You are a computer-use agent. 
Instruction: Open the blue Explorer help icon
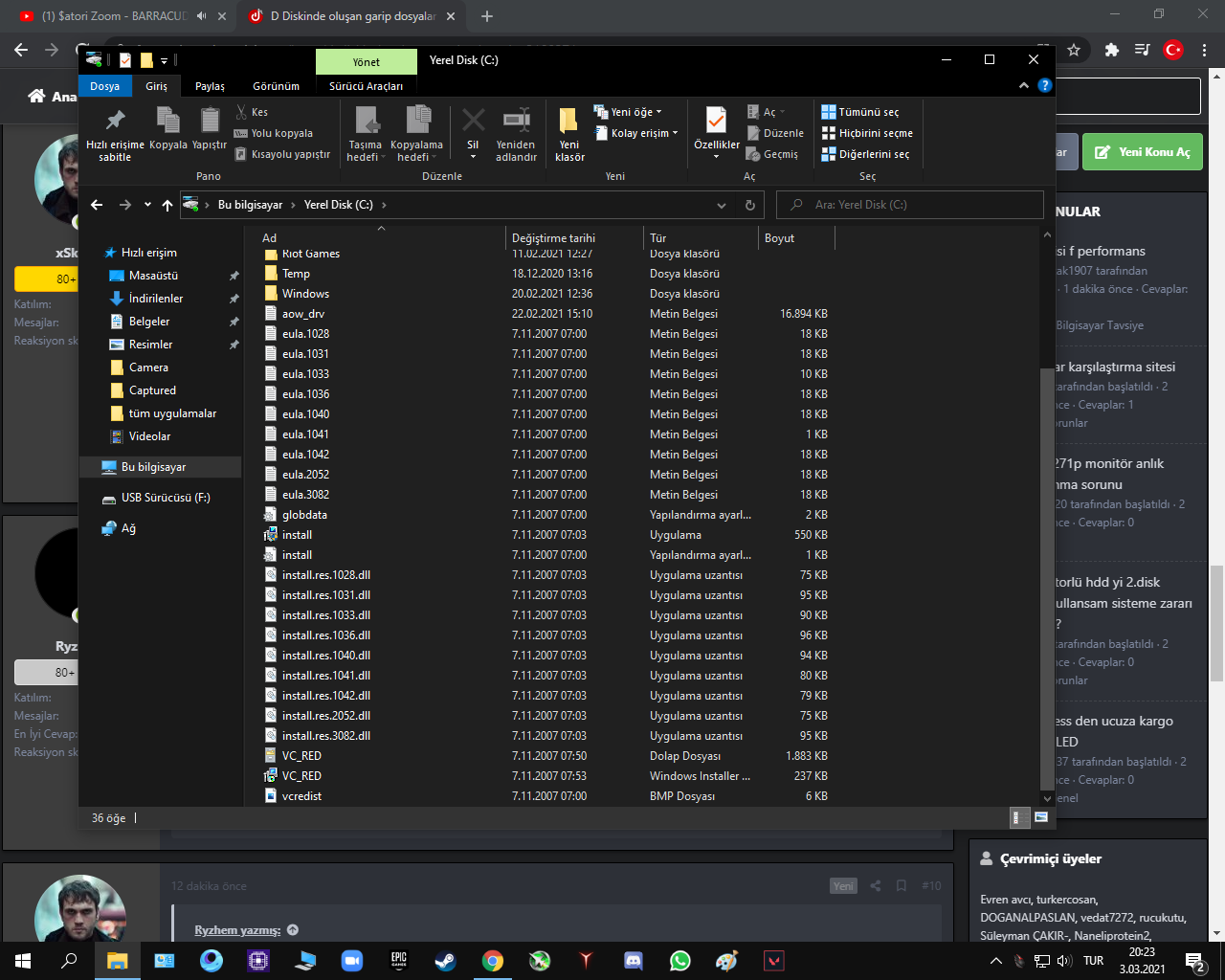[1045, 85]
